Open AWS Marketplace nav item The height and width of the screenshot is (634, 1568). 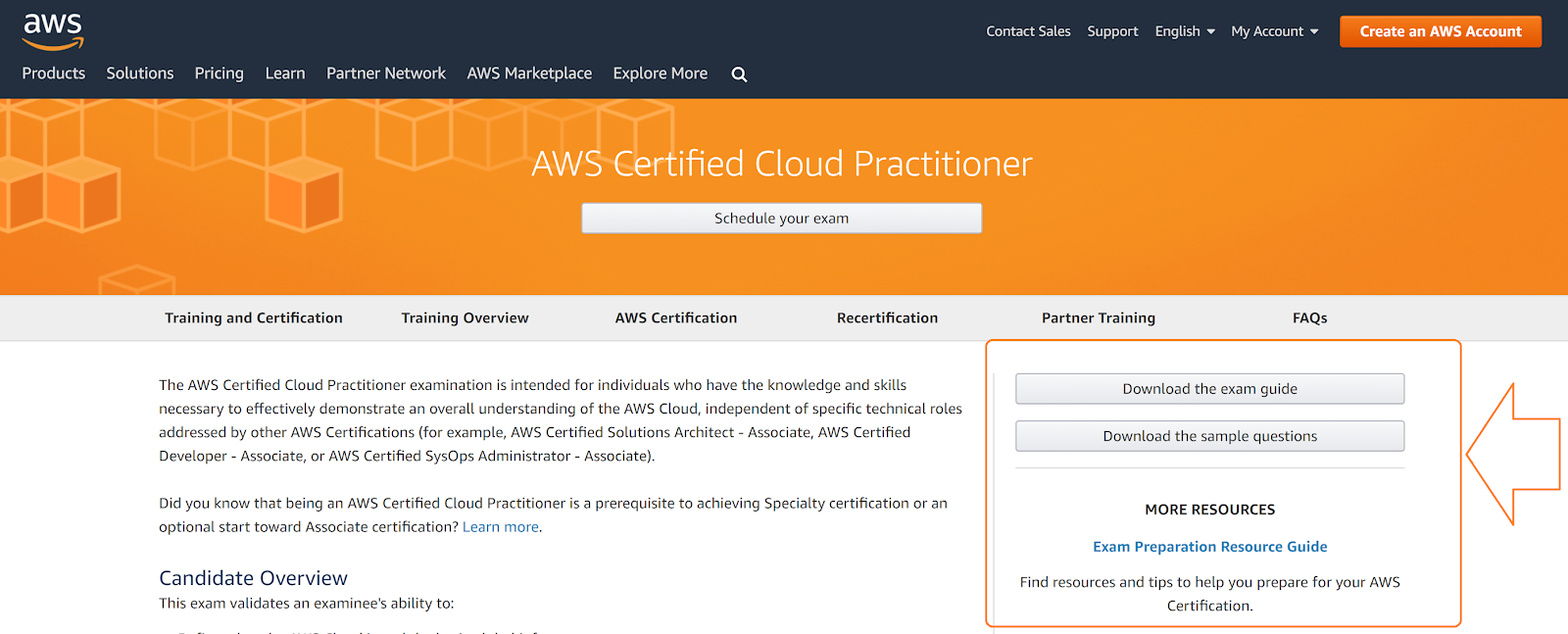[x=529, y=73]
